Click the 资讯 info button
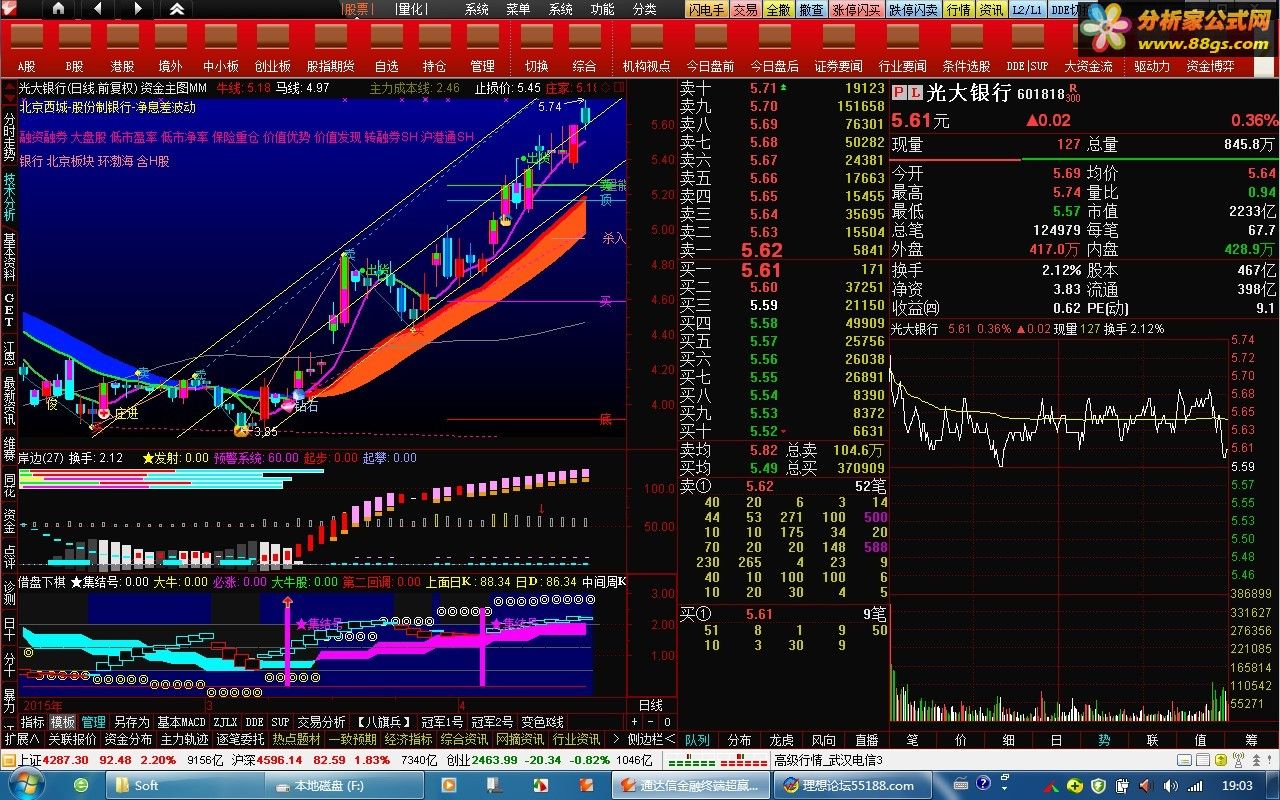The height and width of the screenshot is (800, 1280). pyautogui.click(x=991, y=9)
